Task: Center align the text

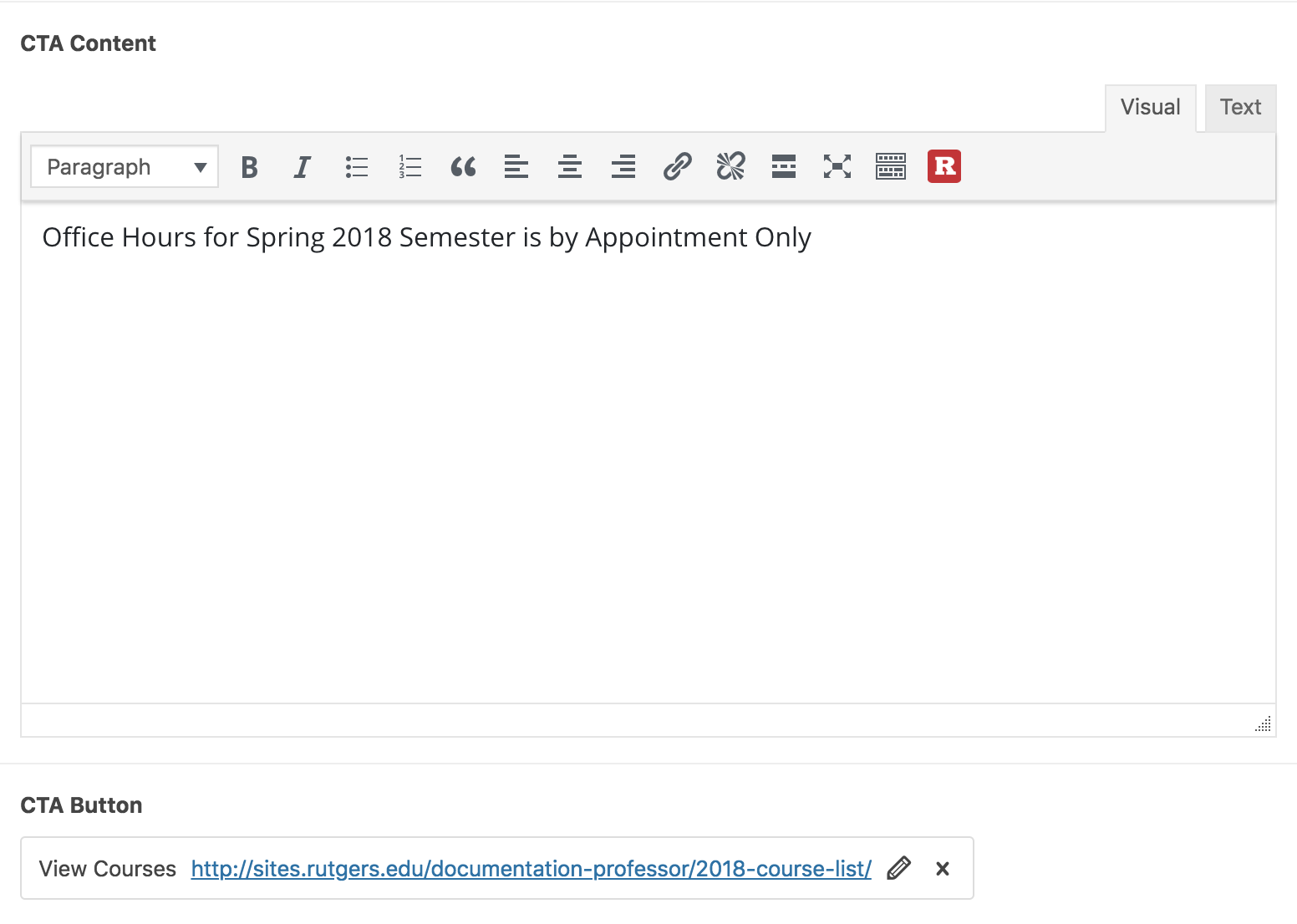Action: coord(570,167)
